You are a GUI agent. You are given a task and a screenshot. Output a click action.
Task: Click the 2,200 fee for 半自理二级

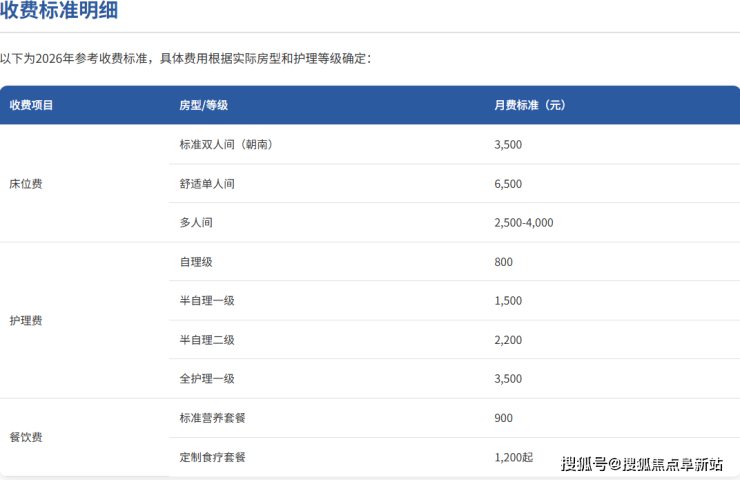pyautogui.click(x=508, y=340)
